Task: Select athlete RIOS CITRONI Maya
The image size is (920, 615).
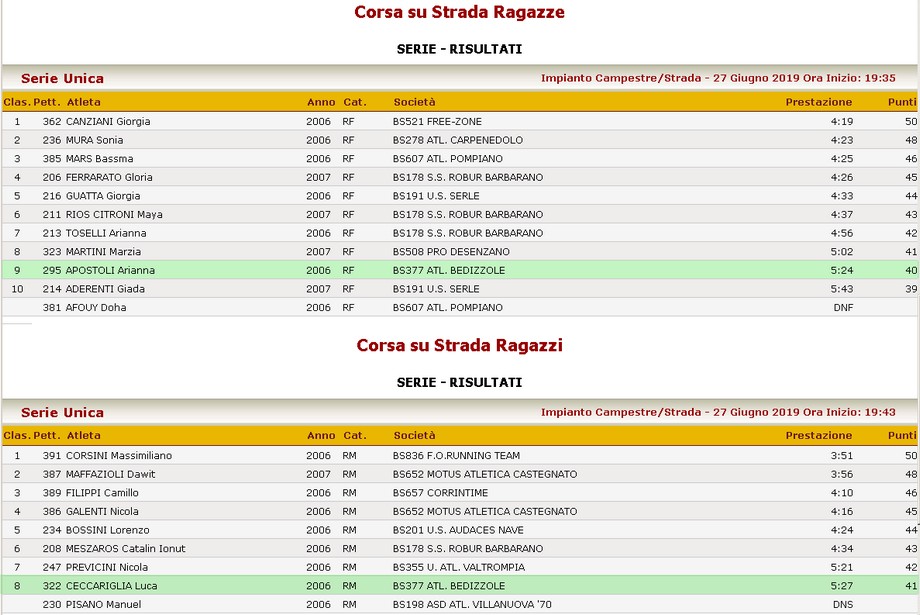Action: [x=114, y=215]
